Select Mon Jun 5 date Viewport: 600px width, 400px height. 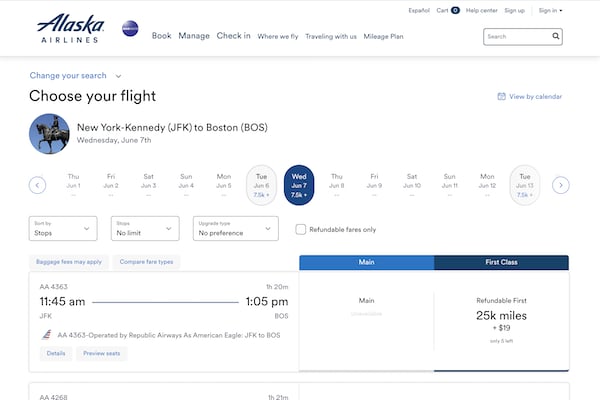[x=224, y=185]
